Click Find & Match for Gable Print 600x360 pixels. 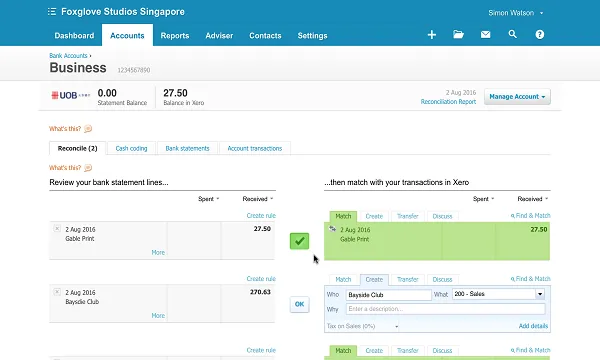pyautogui.click(x=530, y=216)
